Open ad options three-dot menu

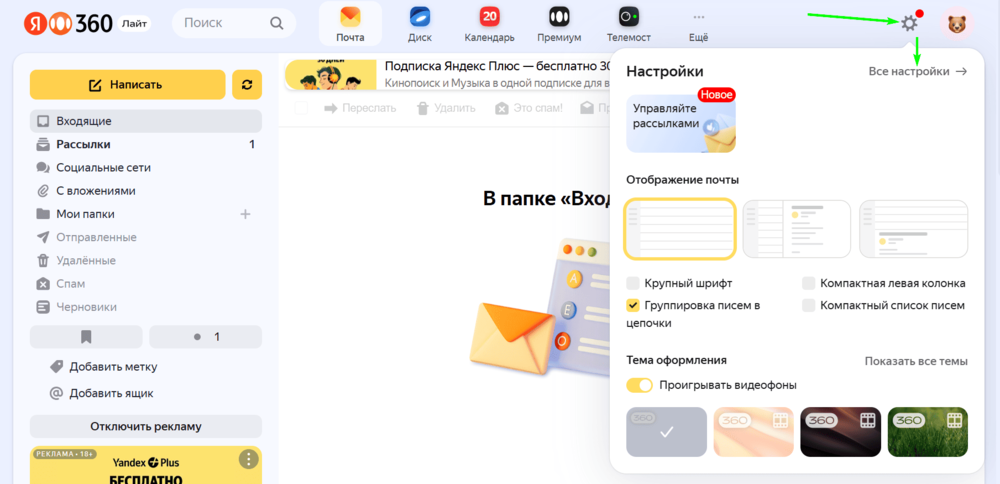[x=248, y=459]
